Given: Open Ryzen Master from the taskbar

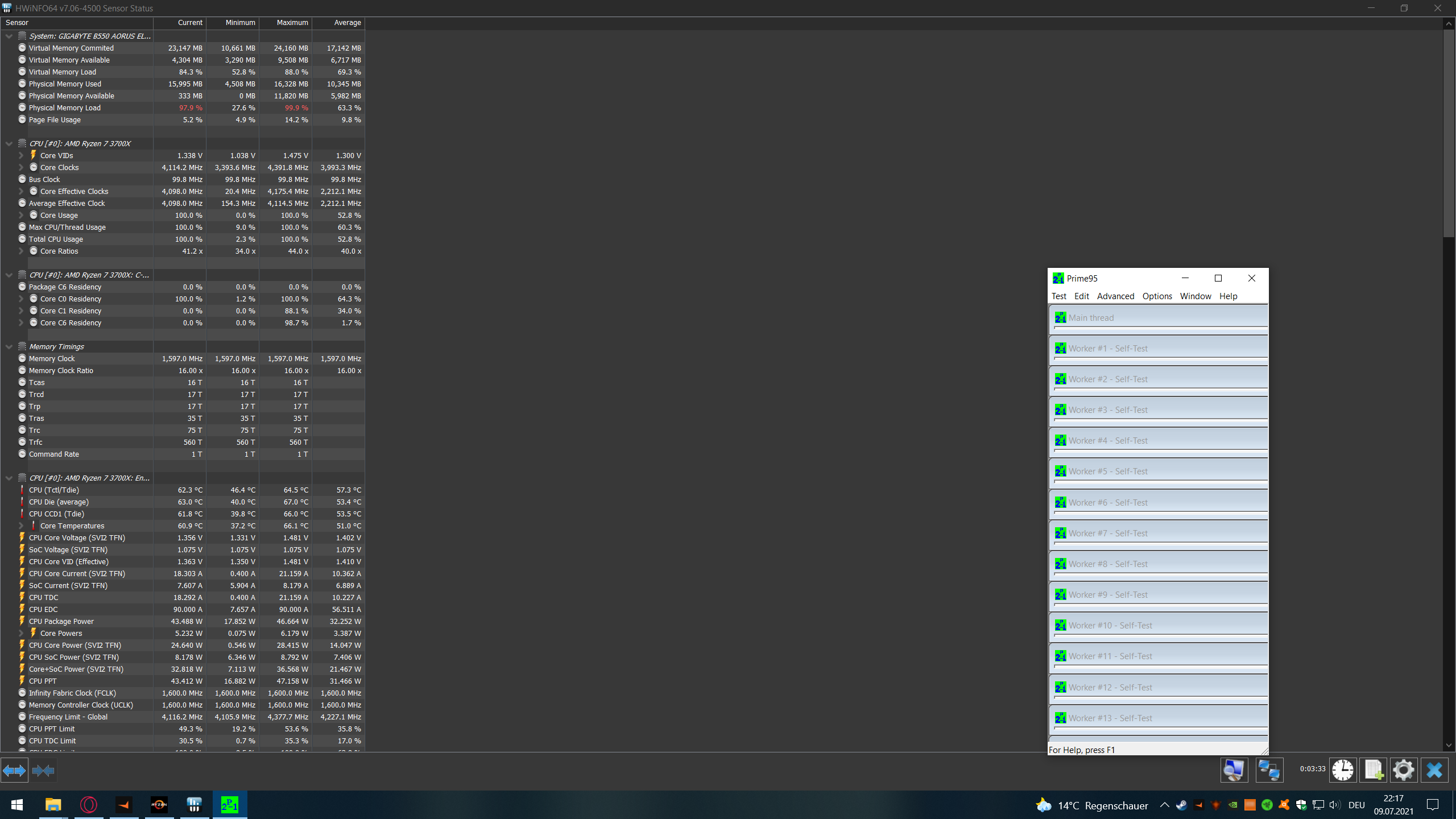Looking at the screenshot, I should tap(159, 804).
